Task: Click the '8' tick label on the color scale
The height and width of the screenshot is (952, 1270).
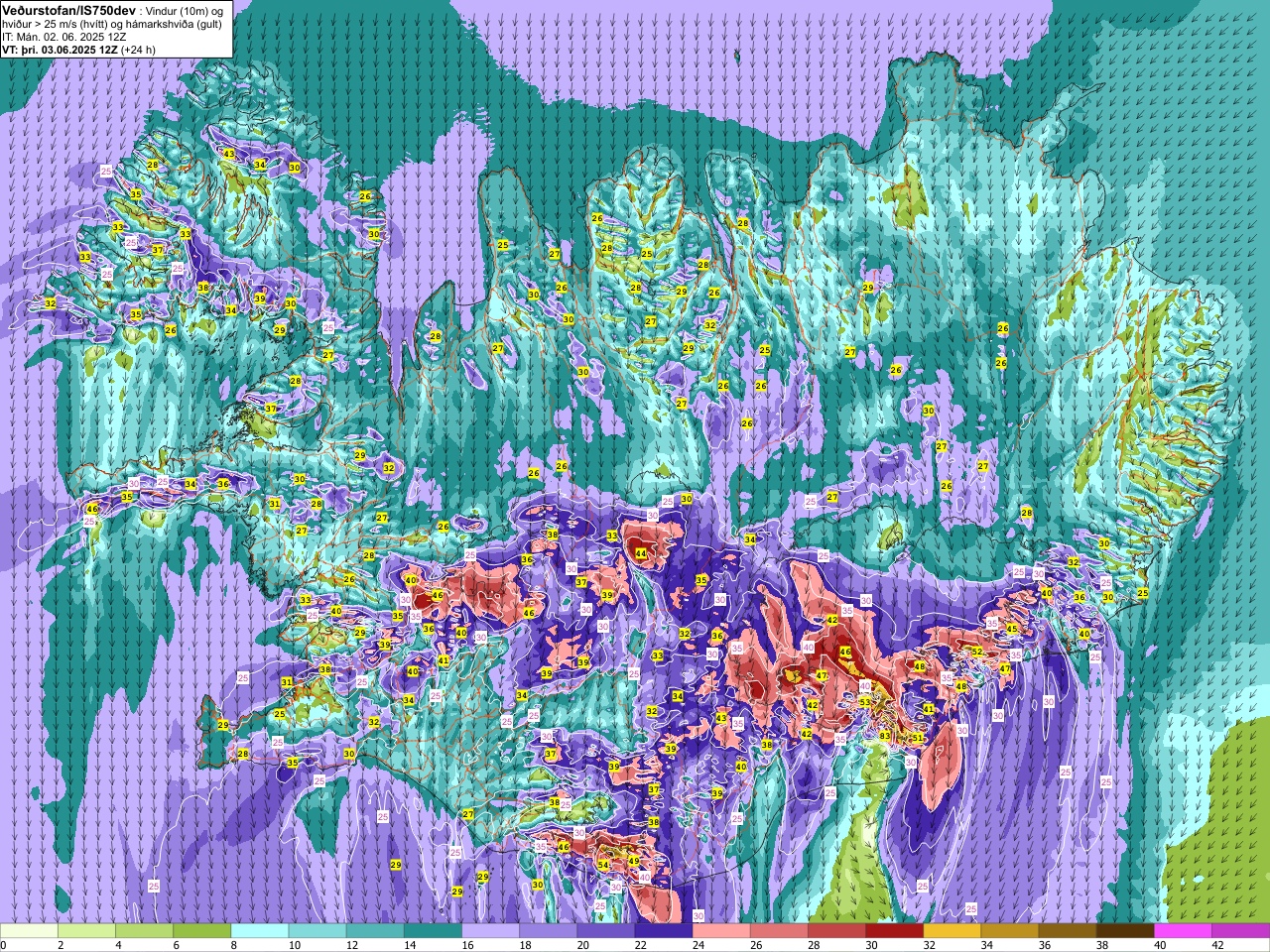Action: [x=233, y=945]
